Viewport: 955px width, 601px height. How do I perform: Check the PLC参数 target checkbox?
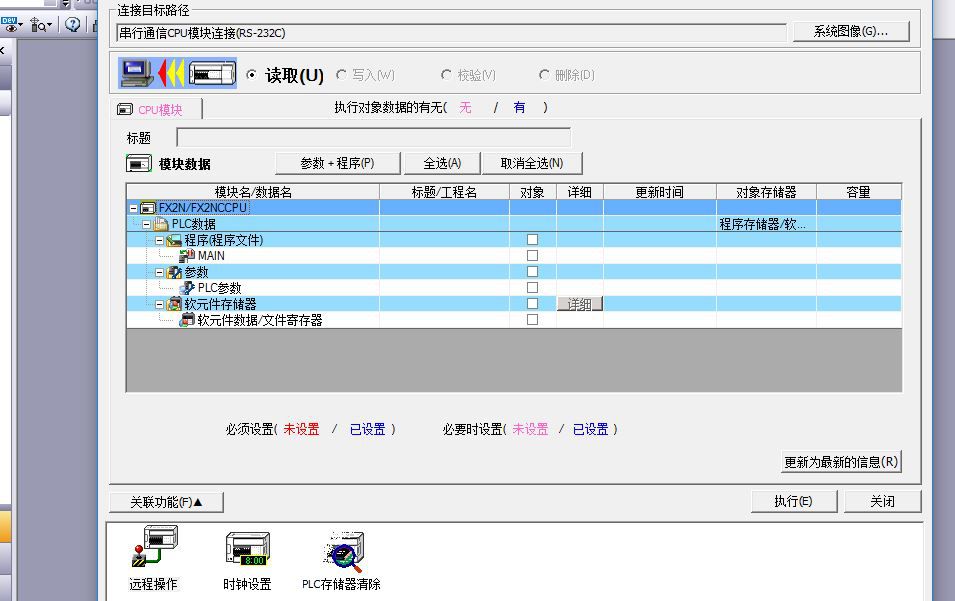coord(532,287)
